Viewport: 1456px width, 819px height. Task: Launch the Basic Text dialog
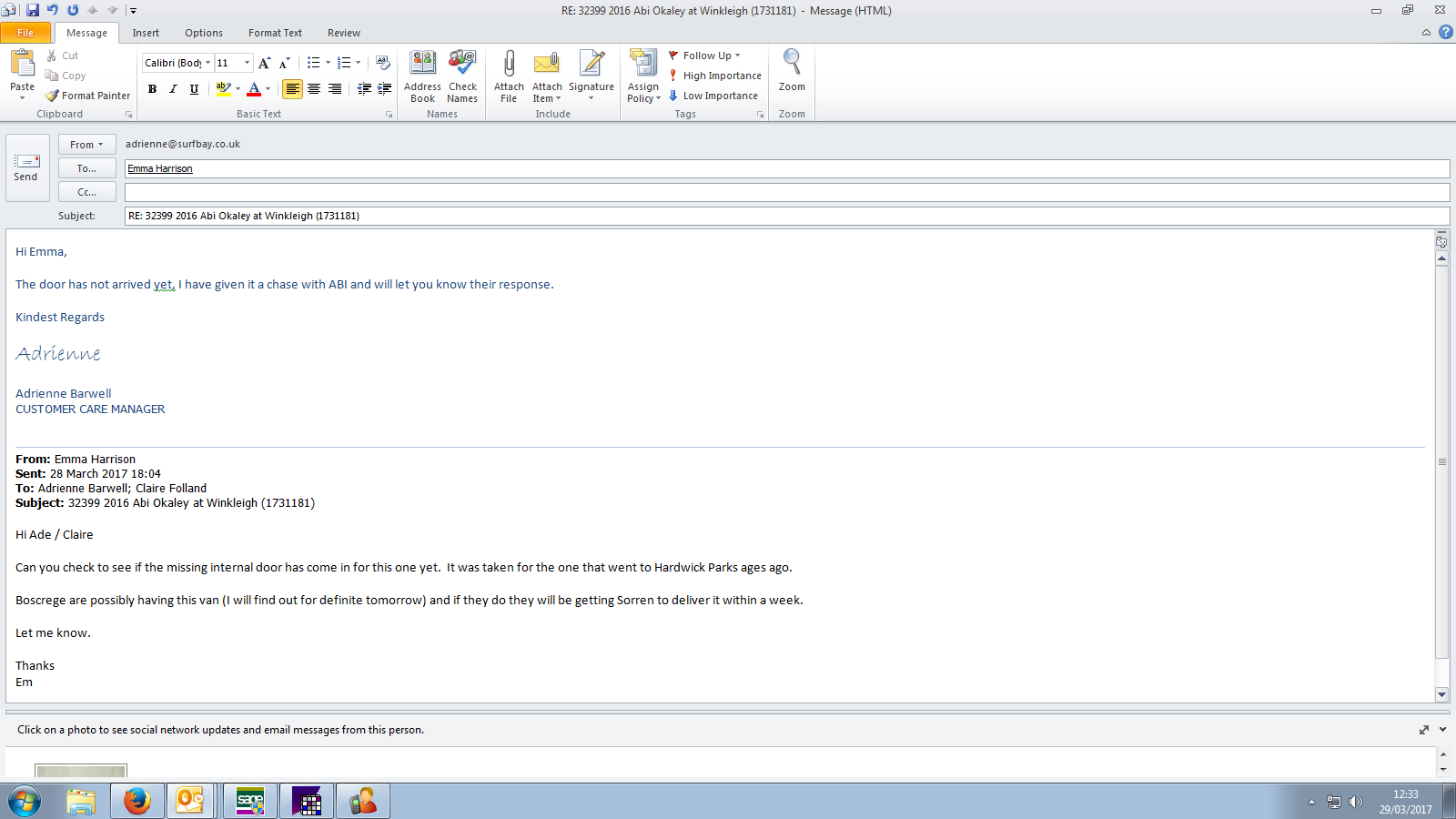(389, 115)
